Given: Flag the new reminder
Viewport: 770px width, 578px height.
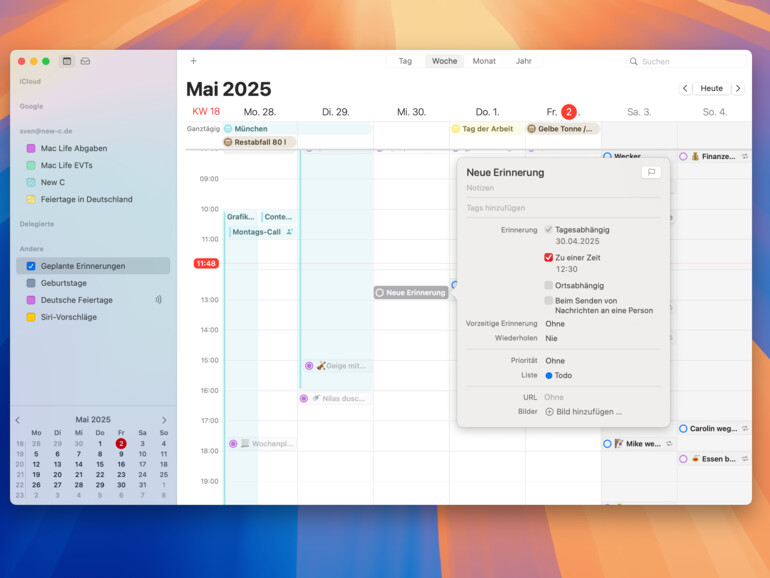Looking at the screenshot, I should tap(651, 172).
